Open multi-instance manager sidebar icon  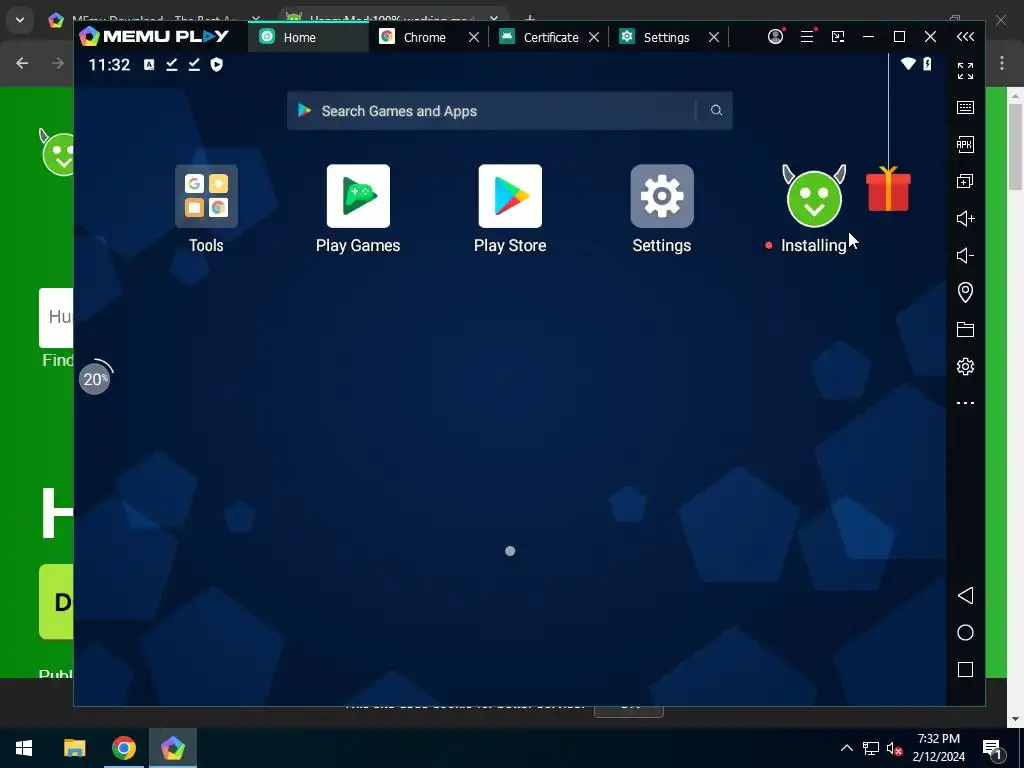coord(965,182)
